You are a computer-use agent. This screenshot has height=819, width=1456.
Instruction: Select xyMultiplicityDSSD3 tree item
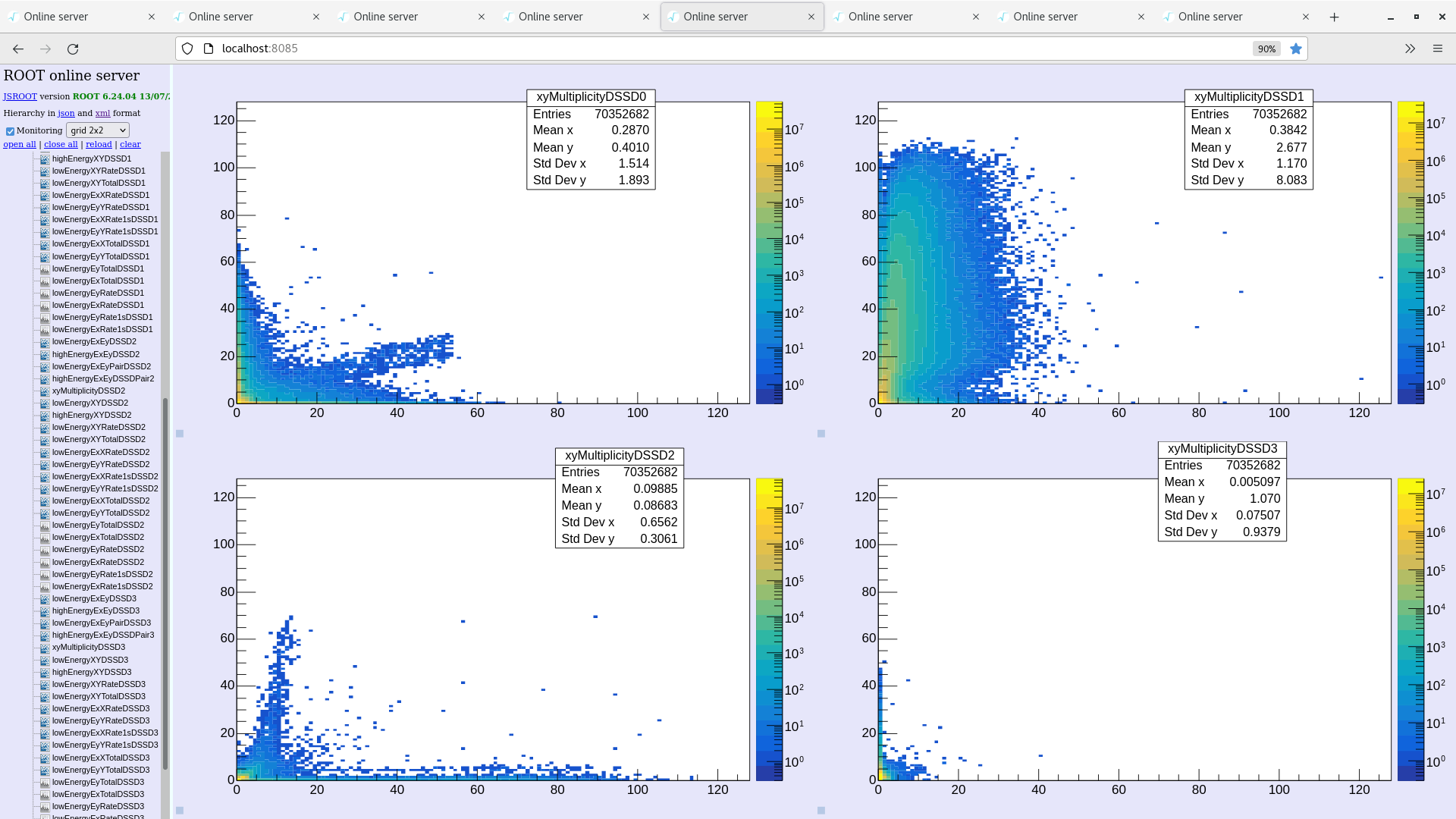89,648
